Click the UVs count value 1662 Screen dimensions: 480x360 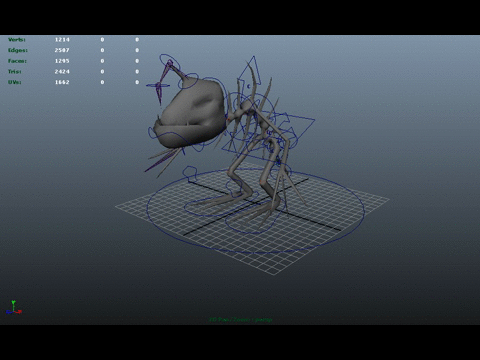point(62,82)
